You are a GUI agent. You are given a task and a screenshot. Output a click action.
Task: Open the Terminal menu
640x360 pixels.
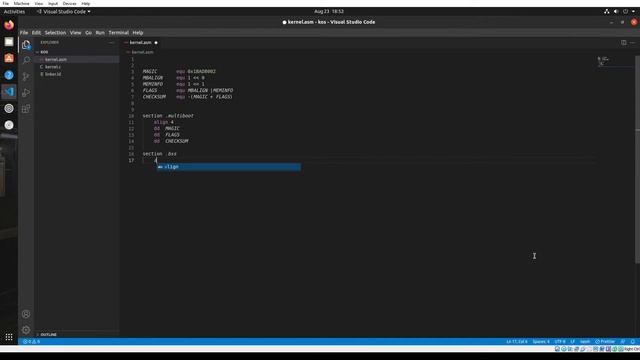click(x=118, y=33)
